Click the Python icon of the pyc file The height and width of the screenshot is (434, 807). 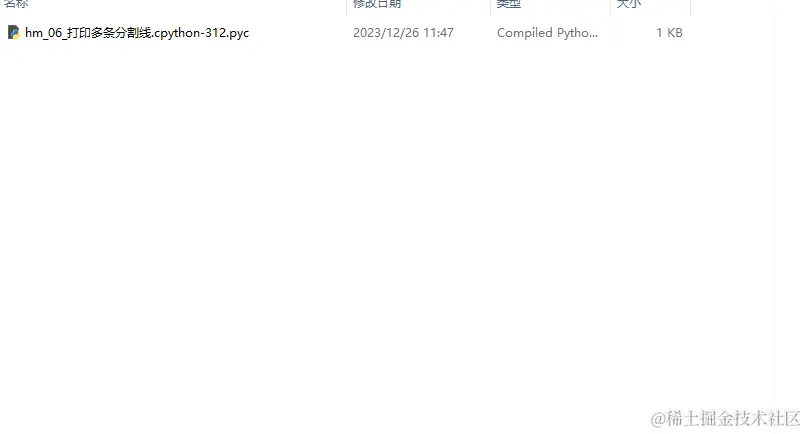(14, 33)
